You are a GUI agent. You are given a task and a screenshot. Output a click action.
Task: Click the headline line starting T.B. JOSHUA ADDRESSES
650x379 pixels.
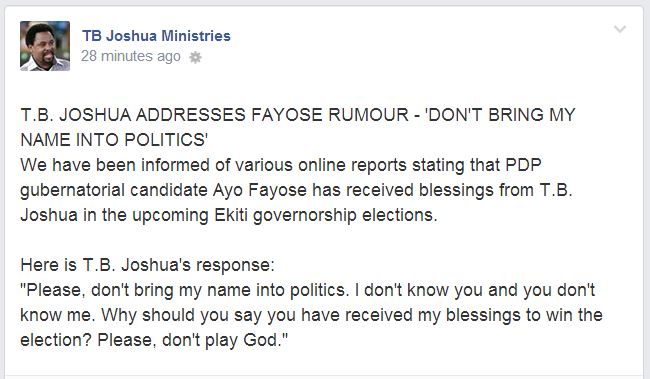pyautogui.click(x=298, y=115)
